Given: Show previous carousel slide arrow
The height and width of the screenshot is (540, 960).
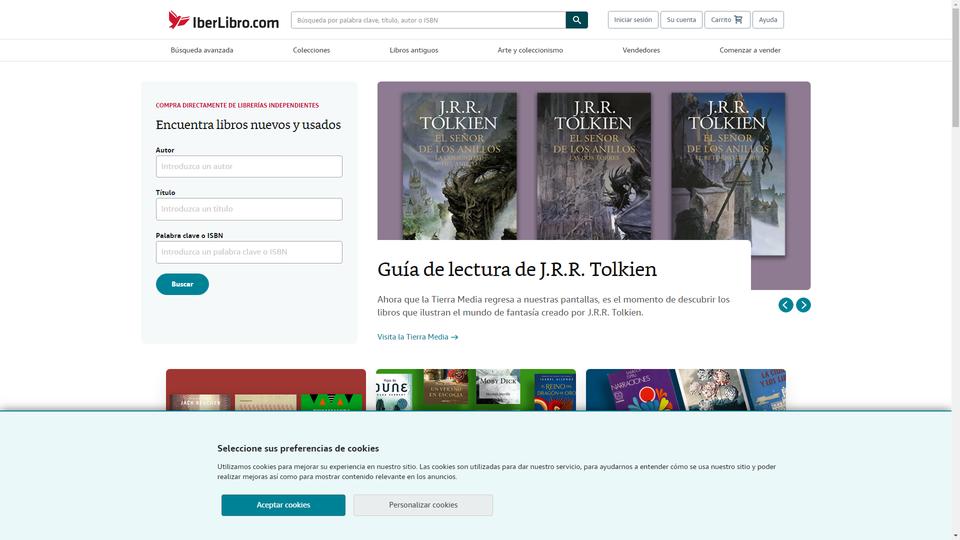Looking at the screenshot, I should coord(786,305).
